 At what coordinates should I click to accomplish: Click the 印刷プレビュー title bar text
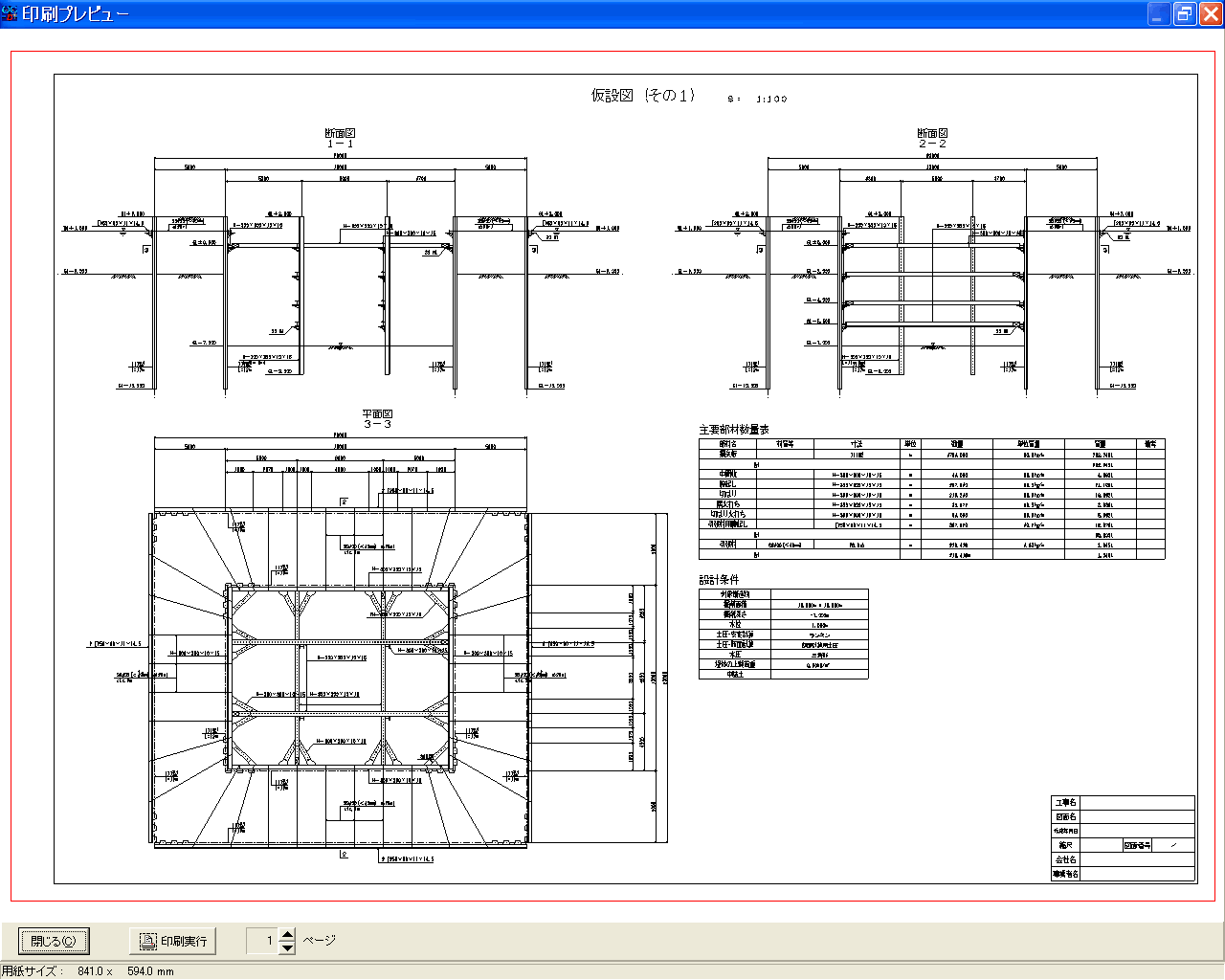point(77,14)
